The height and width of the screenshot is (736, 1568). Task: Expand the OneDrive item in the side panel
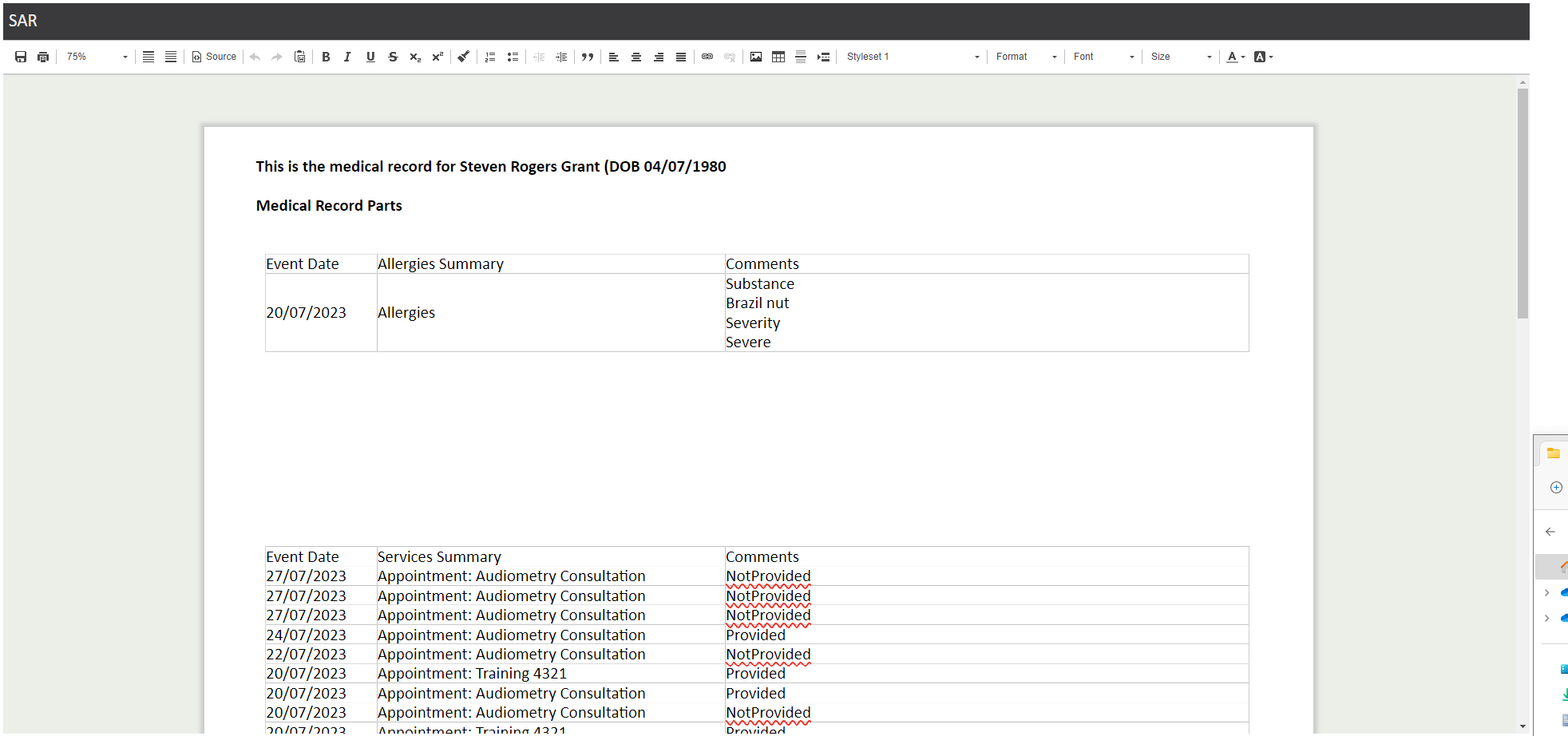[1546, 592]
